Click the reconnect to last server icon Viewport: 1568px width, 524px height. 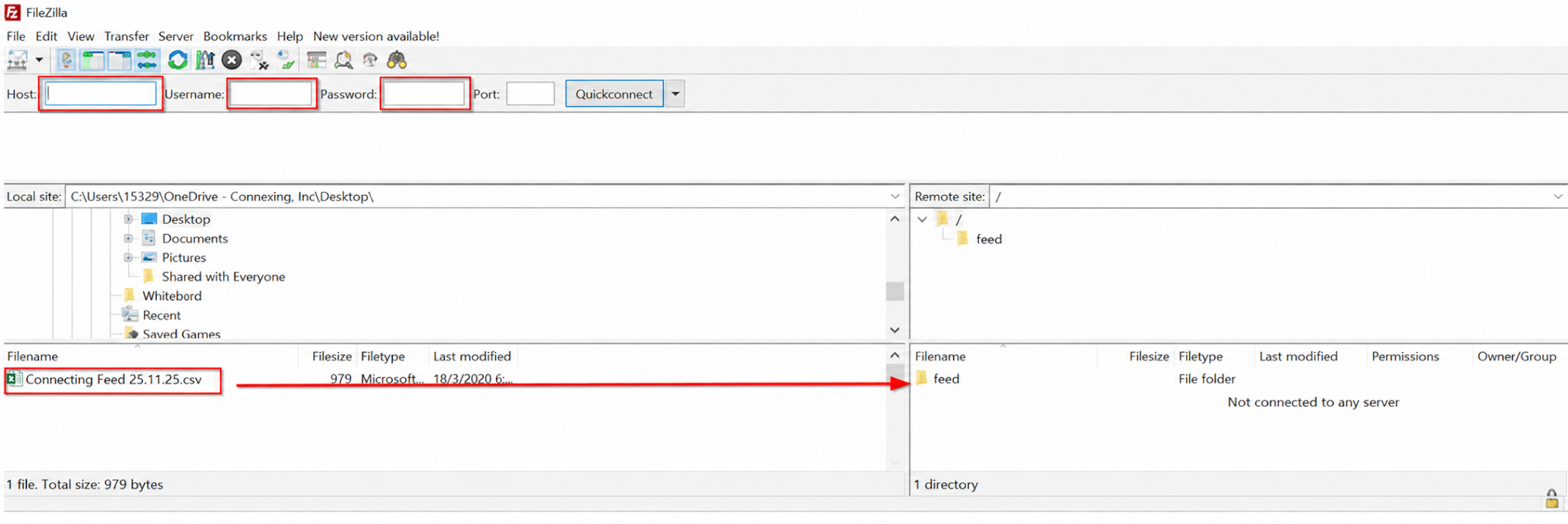tap(286, 60)
